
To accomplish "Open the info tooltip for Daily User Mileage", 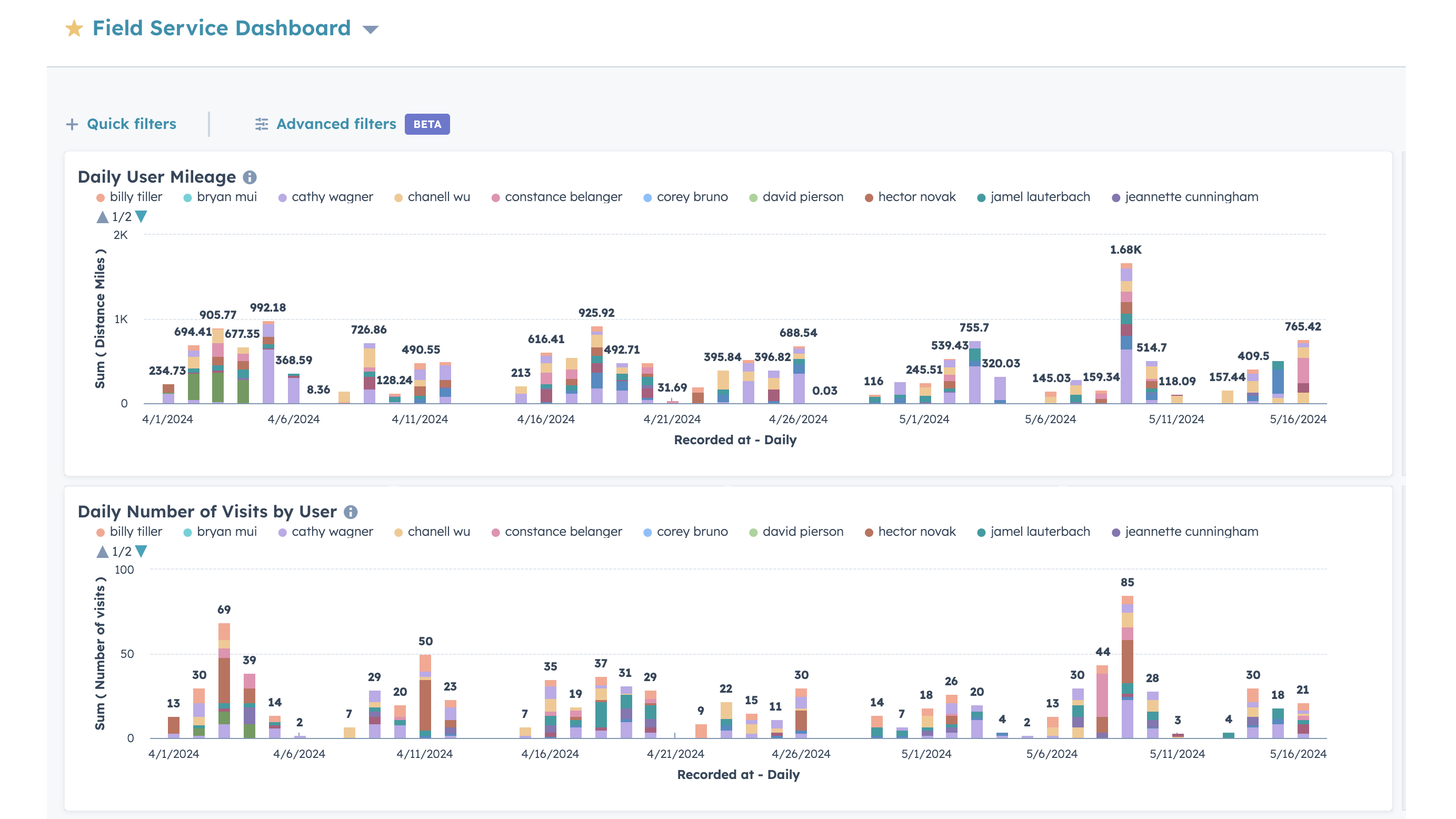I will [x=251, y=177].
